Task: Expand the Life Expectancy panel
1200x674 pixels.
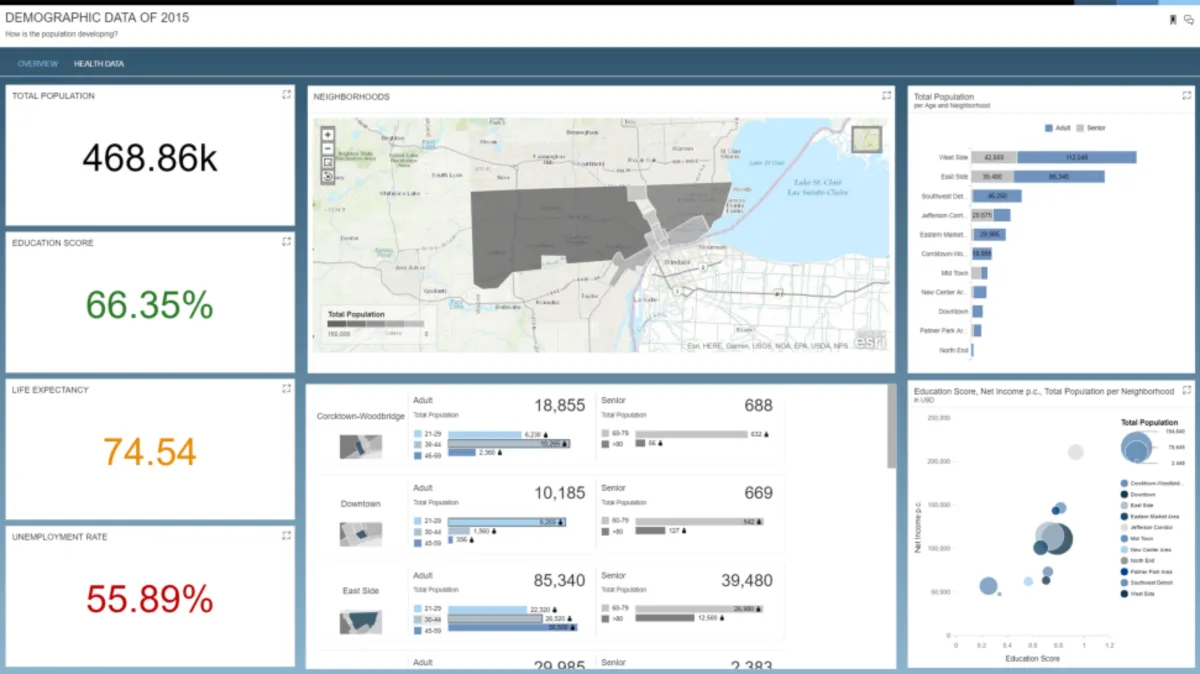Action: click(287, 388)
